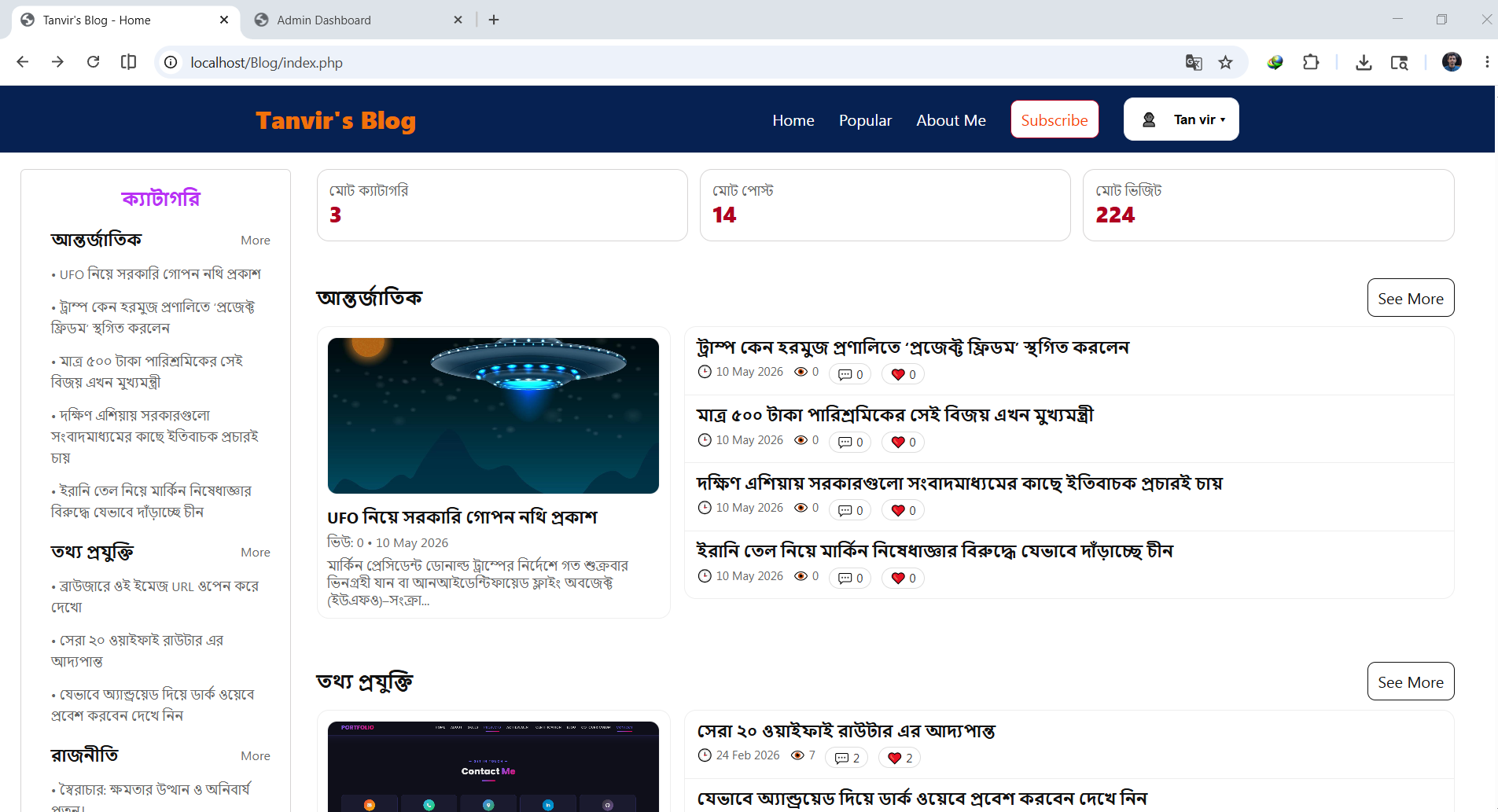Click More beside রাজনীতি in sidebar
The height and width of the screenshot is (812, 1498).
255,756
